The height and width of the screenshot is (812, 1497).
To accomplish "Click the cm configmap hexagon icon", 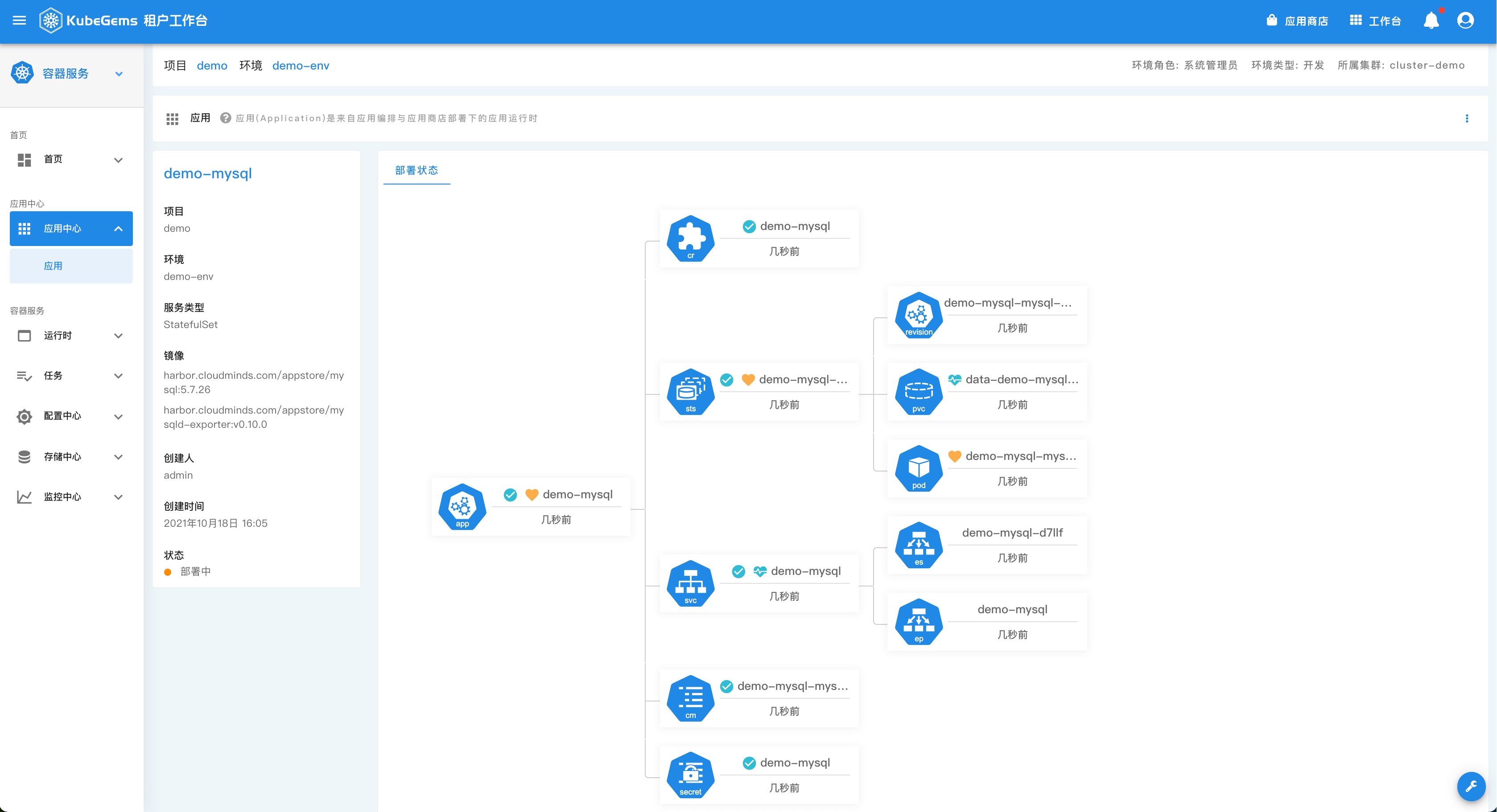I will point(690,699).
